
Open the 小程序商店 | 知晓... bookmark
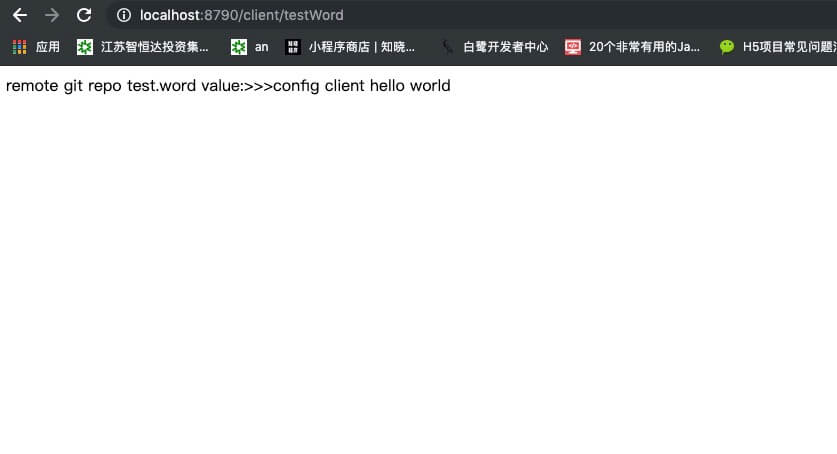[350, 47]
